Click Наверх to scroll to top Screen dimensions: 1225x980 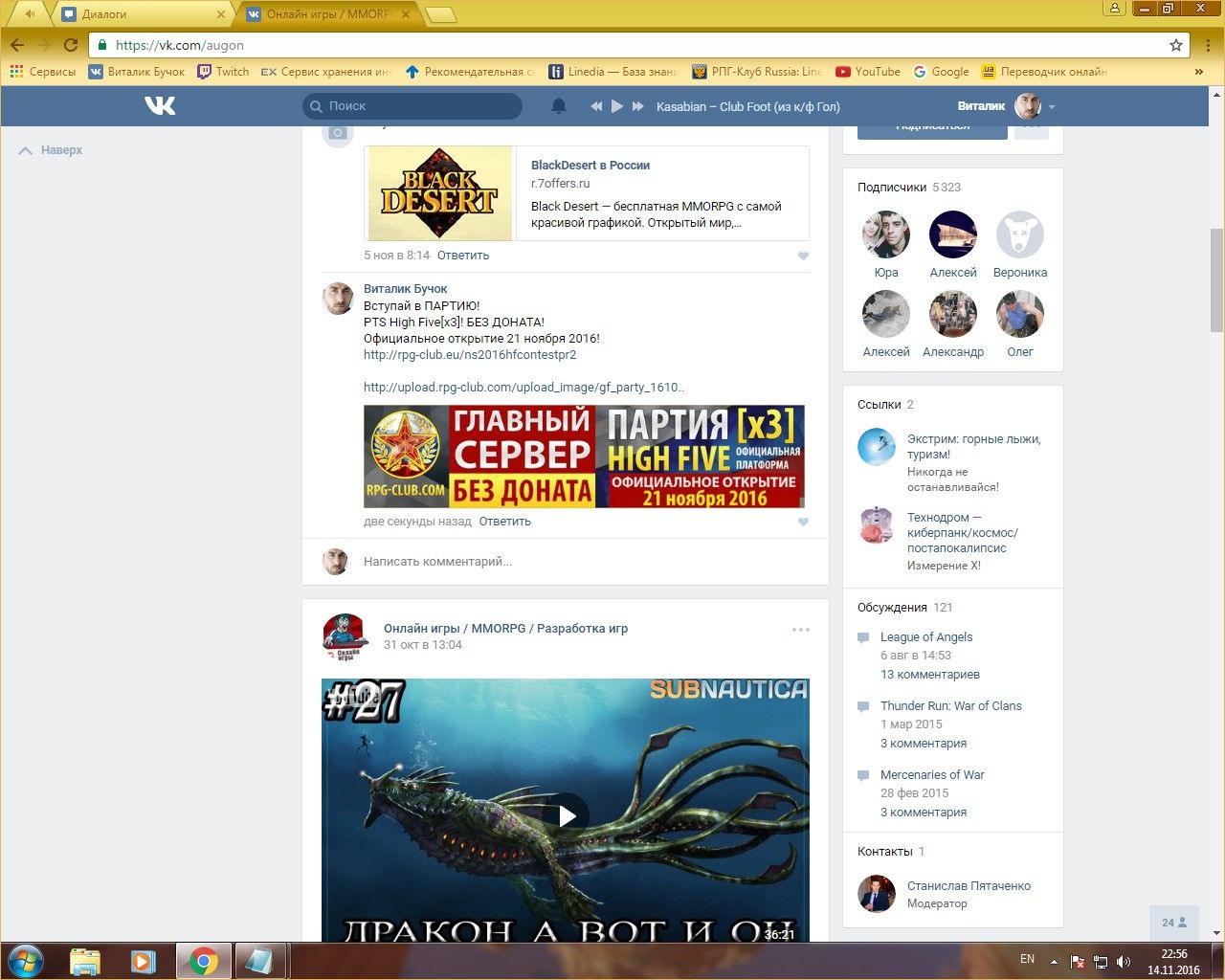[x=53, y=150]
